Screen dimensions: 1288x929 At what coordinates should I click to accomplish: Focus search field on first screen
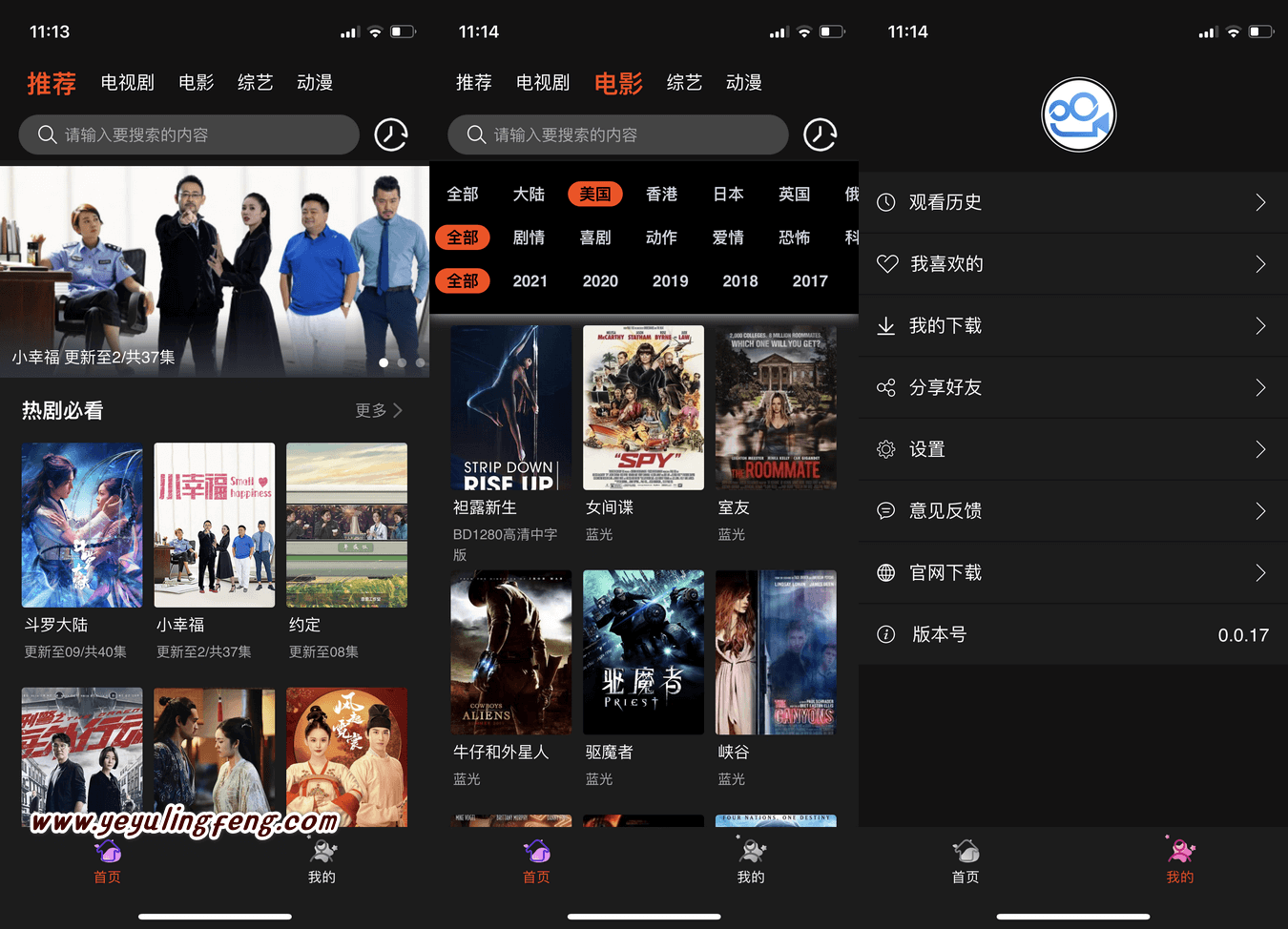coord(189,134)
